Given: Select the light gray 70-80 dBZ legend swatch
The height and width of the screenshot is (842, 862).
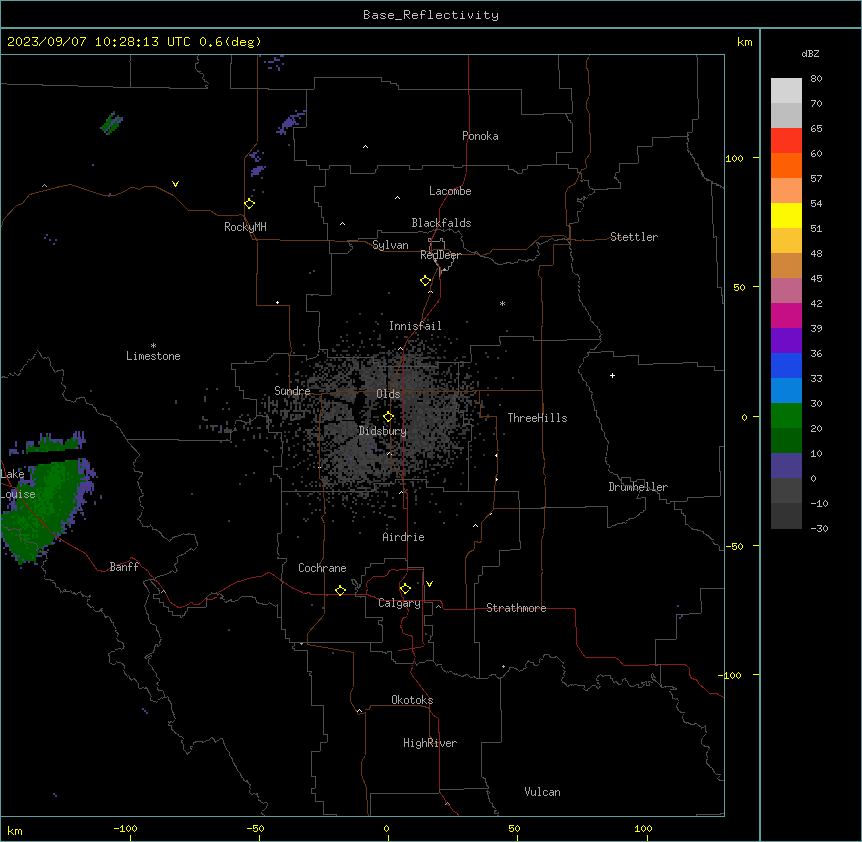Looking at the screenshot, I should point(786,91).
